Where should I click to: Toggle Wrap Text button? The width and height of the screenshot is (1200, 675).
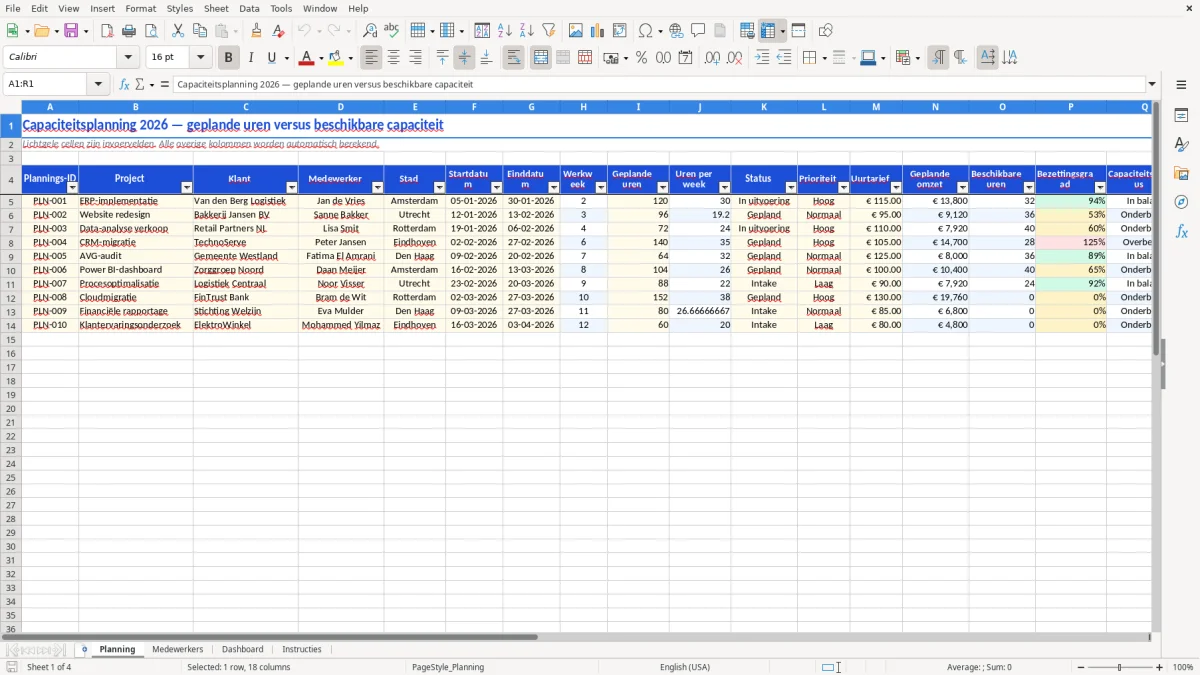coord(514,58)
